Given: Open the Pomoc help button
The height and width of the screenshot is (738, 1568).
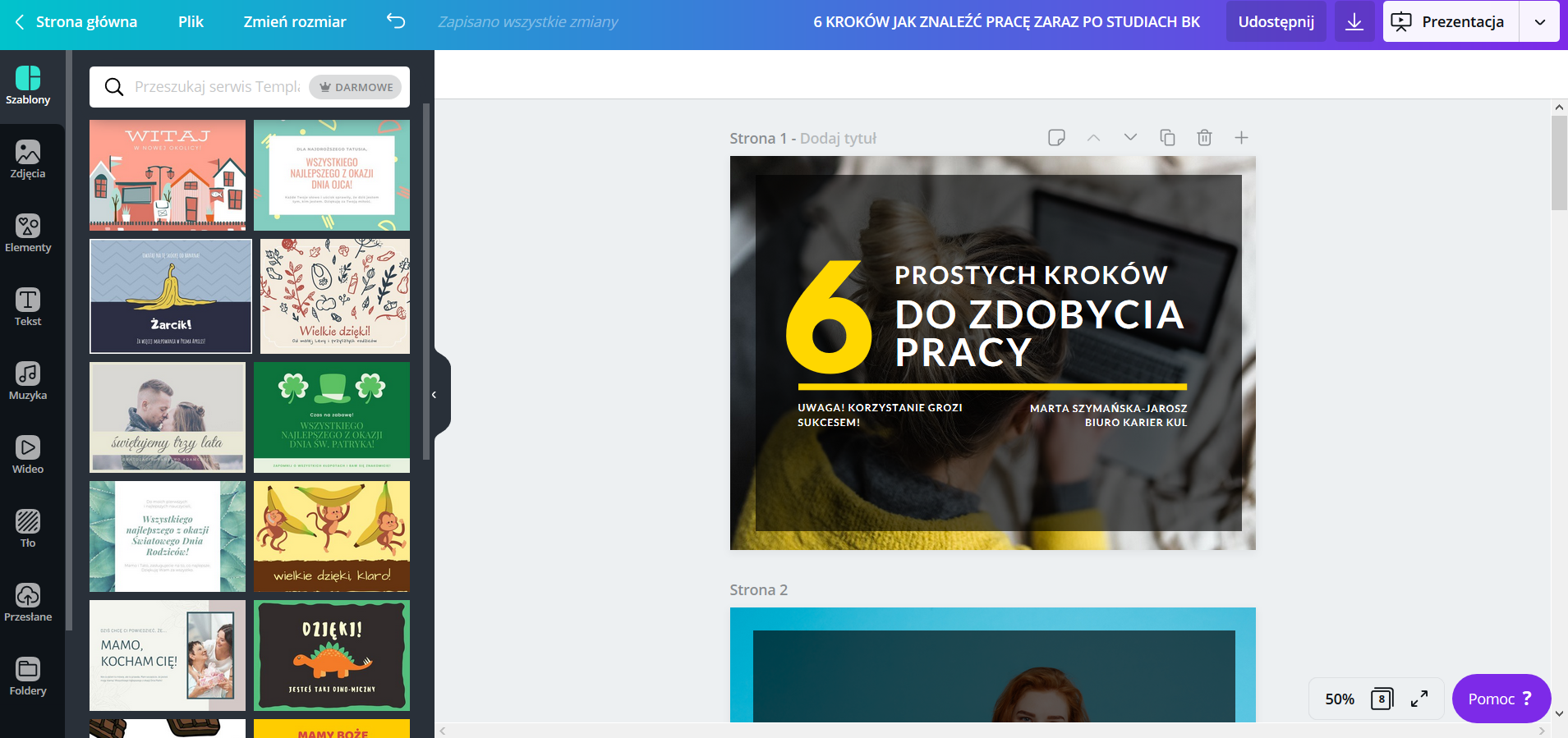Looking at the screenshot, I should [x=1501, y=699].
